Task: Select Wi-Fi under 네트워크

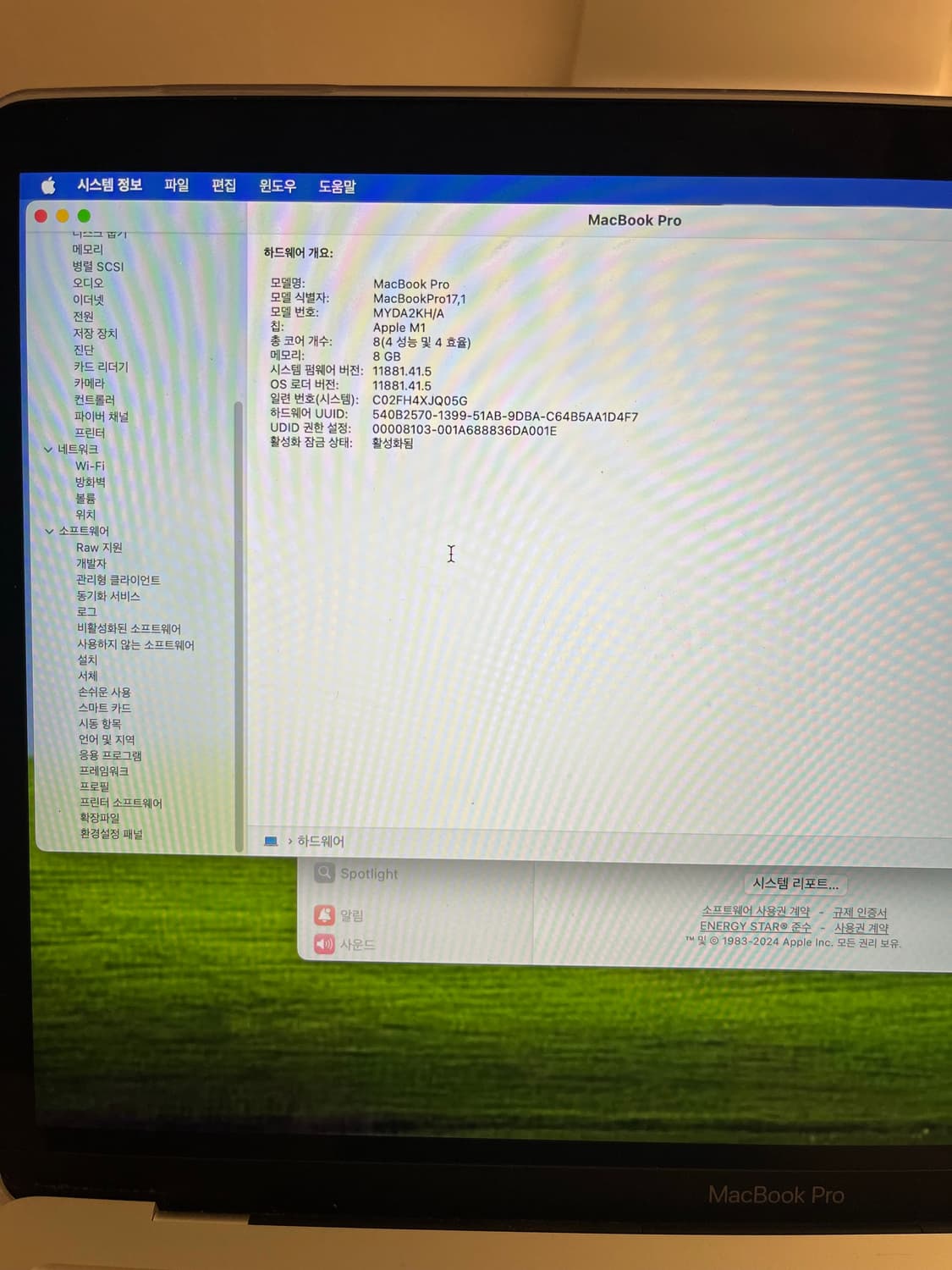Action: pos(90,466)
